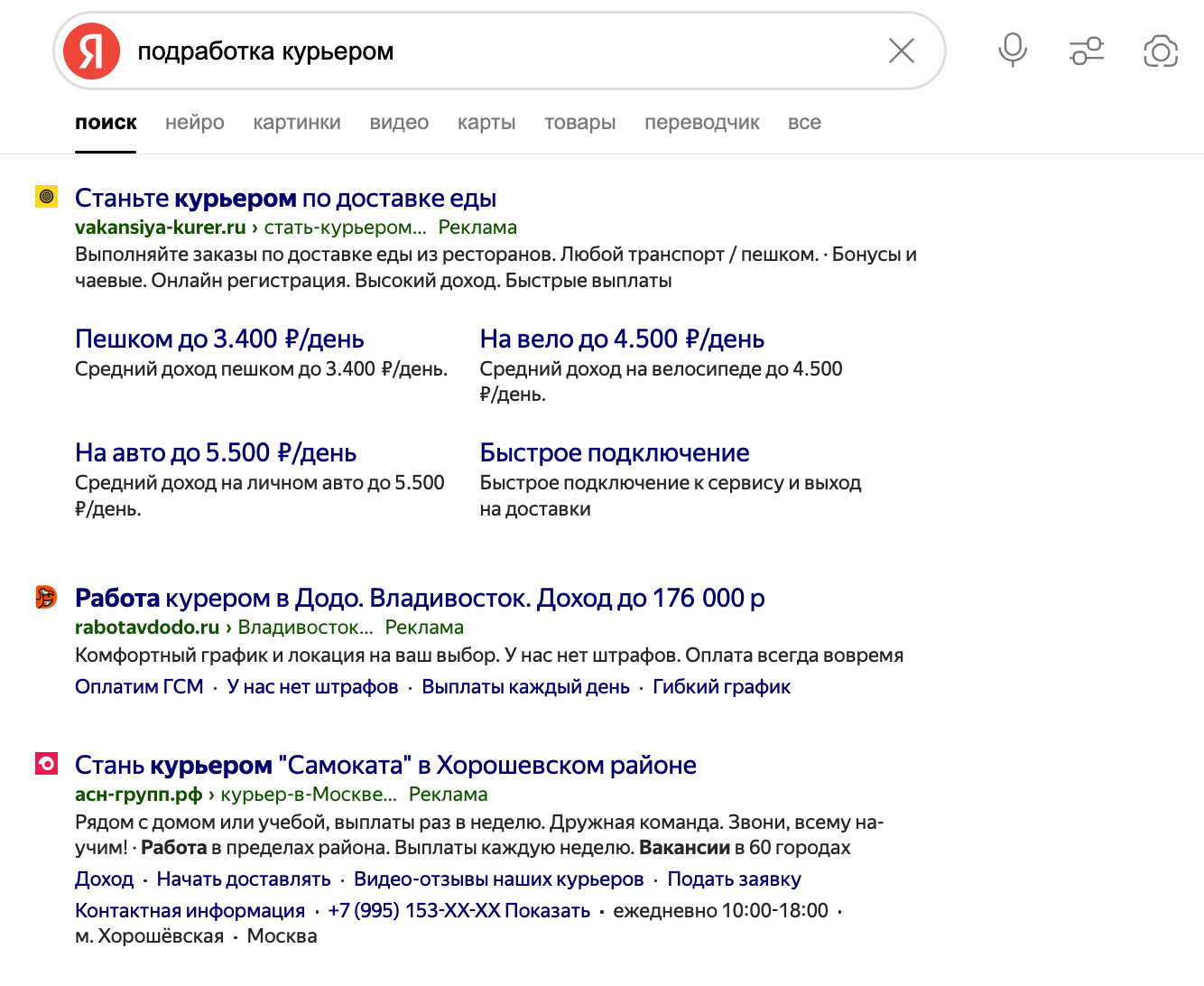The width and height of the screenshot is (1204, 986).
Task: Click Оплатим ГСМ quick link
Action: [139, 686]
